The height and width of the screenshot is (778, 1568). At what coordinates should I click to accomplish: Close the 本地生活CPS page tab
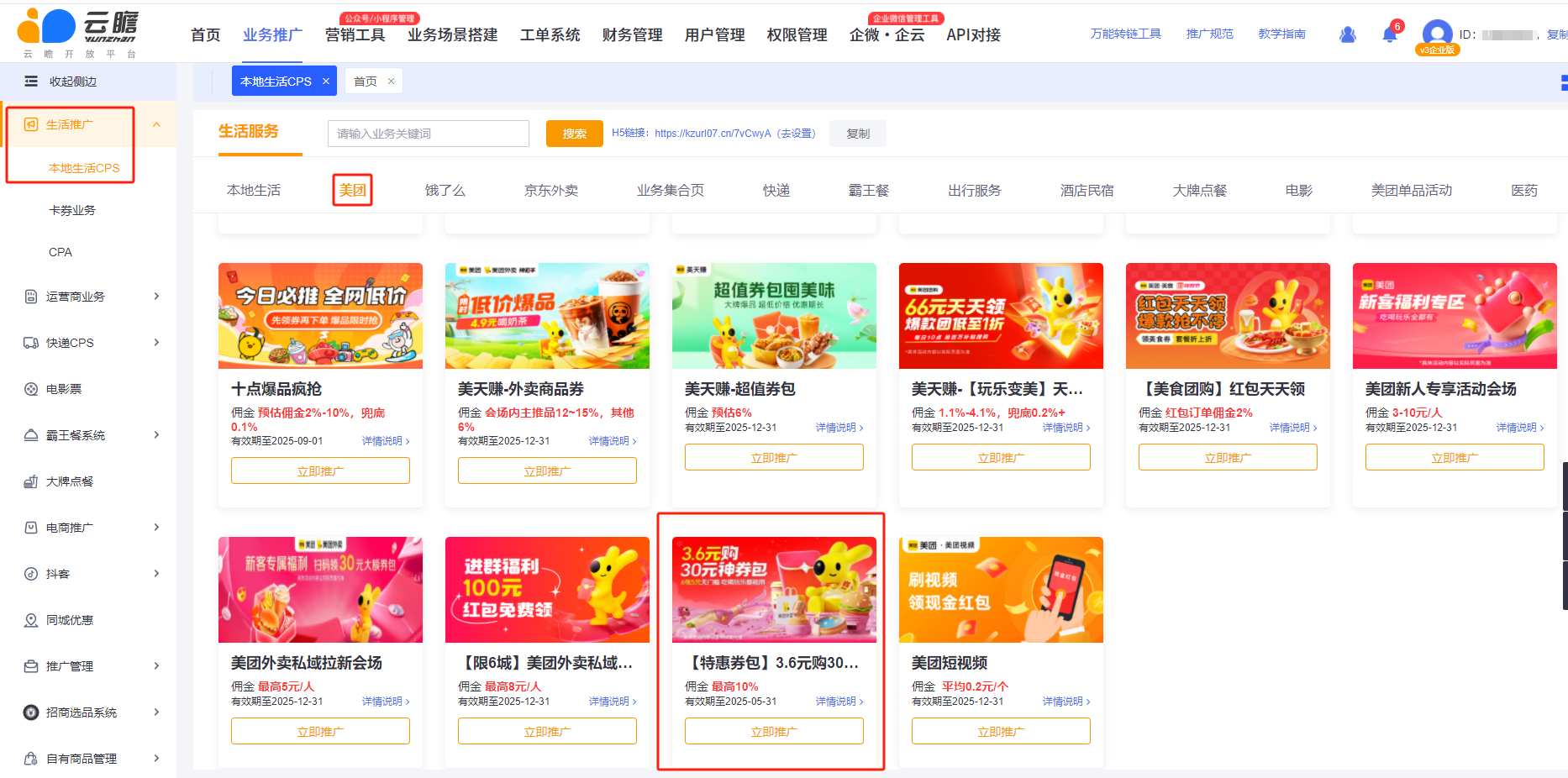326,81
